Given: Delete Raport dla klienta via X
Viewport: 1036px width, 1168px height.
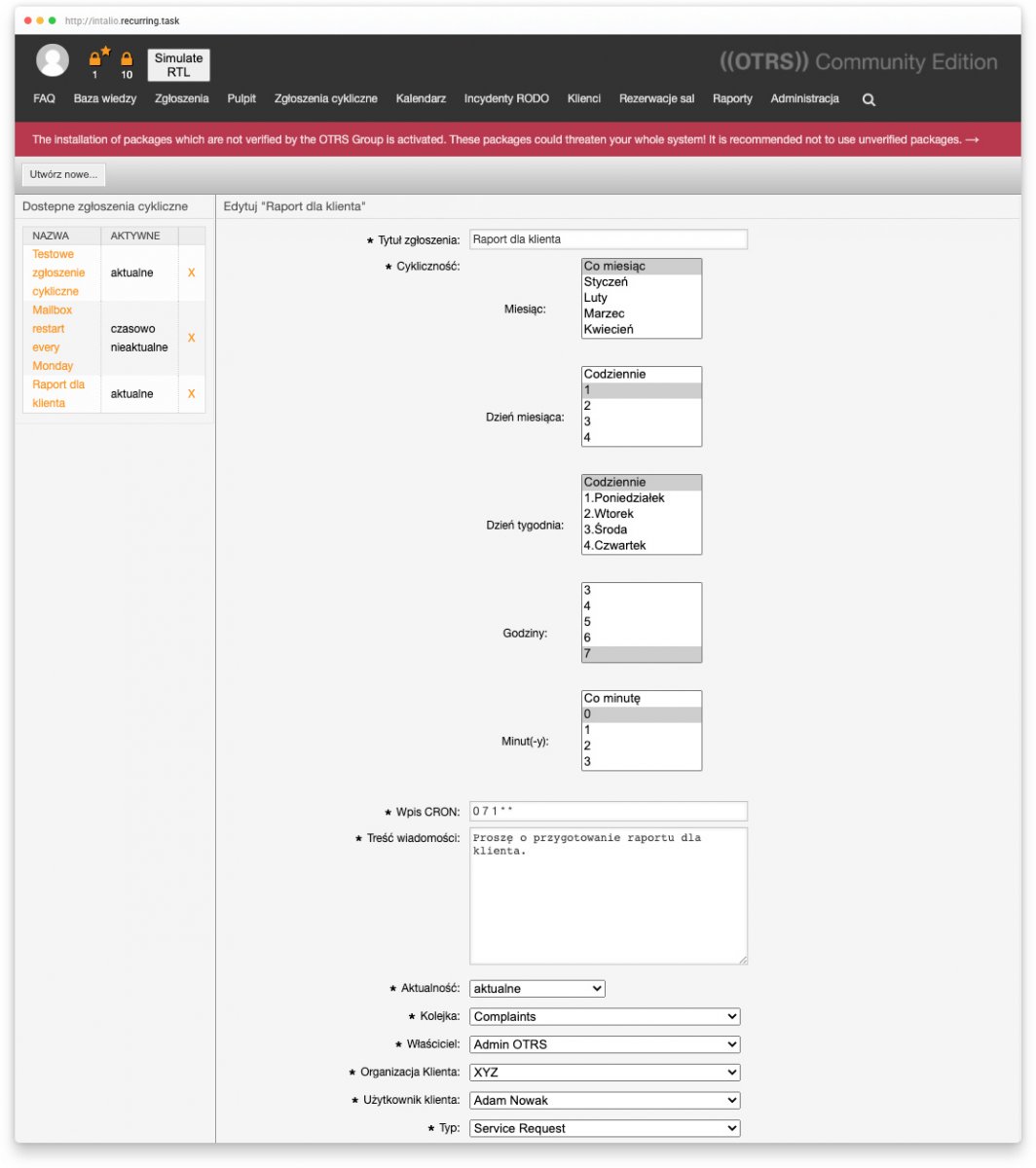Looking at the screenshot, I should (191, 394).
